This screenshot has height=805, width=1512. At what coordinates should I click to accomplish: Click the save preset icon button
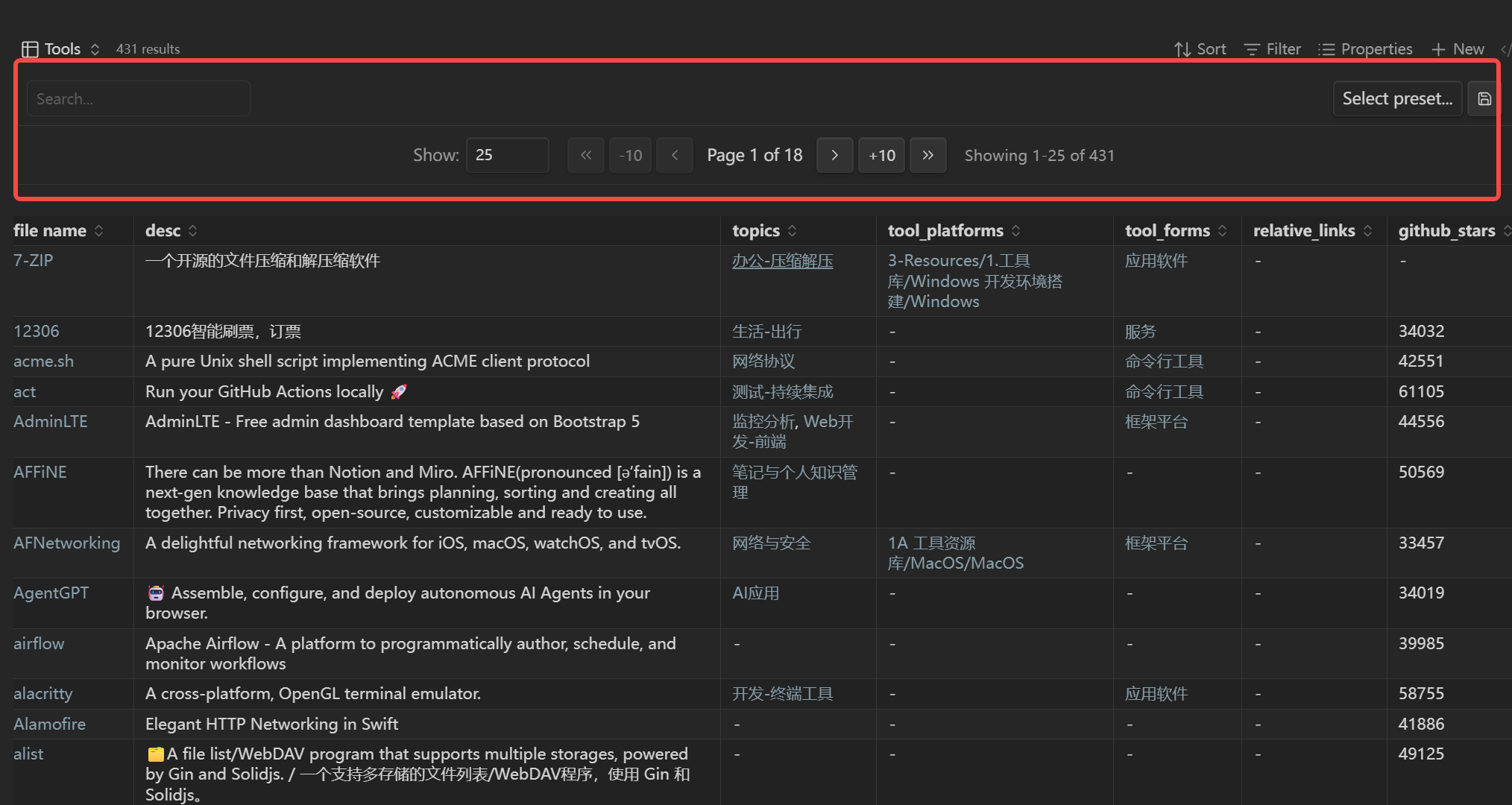[1484, 98]
